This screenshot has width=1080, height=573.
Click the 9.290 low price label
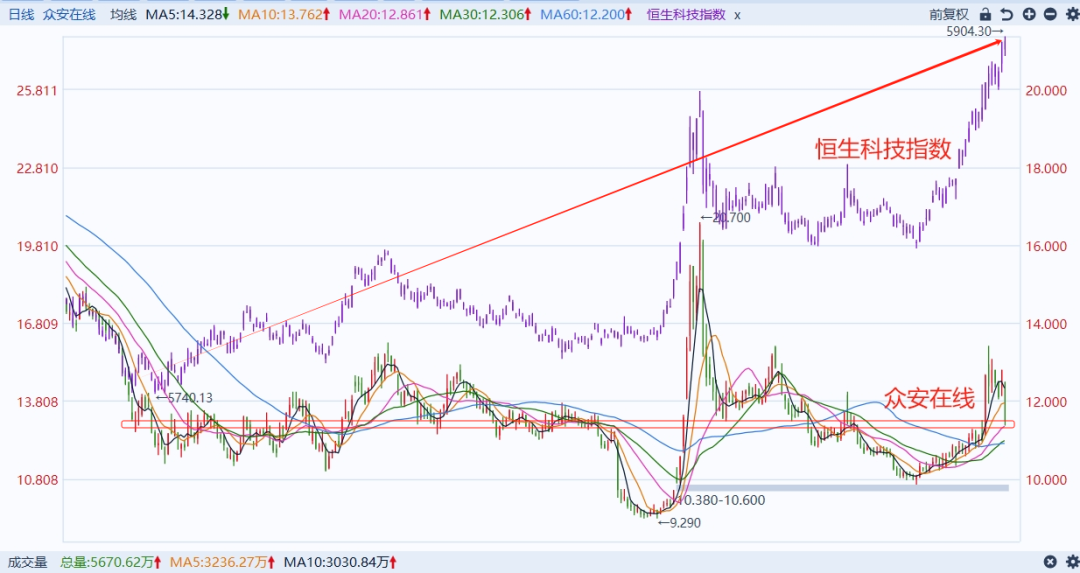point(679,523)
